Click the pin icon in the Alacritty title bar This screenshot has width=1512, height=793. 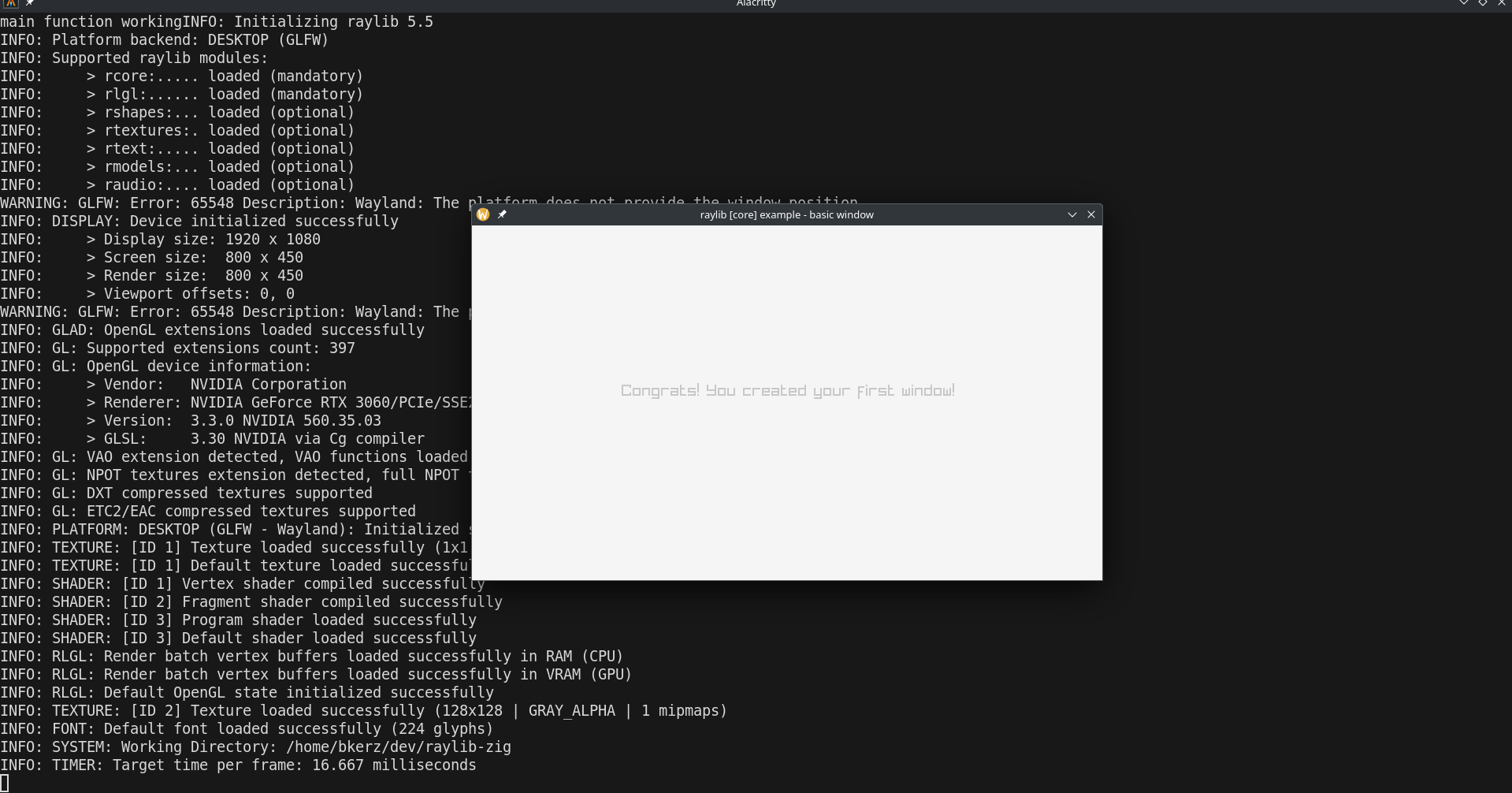[x=30, y=3]
